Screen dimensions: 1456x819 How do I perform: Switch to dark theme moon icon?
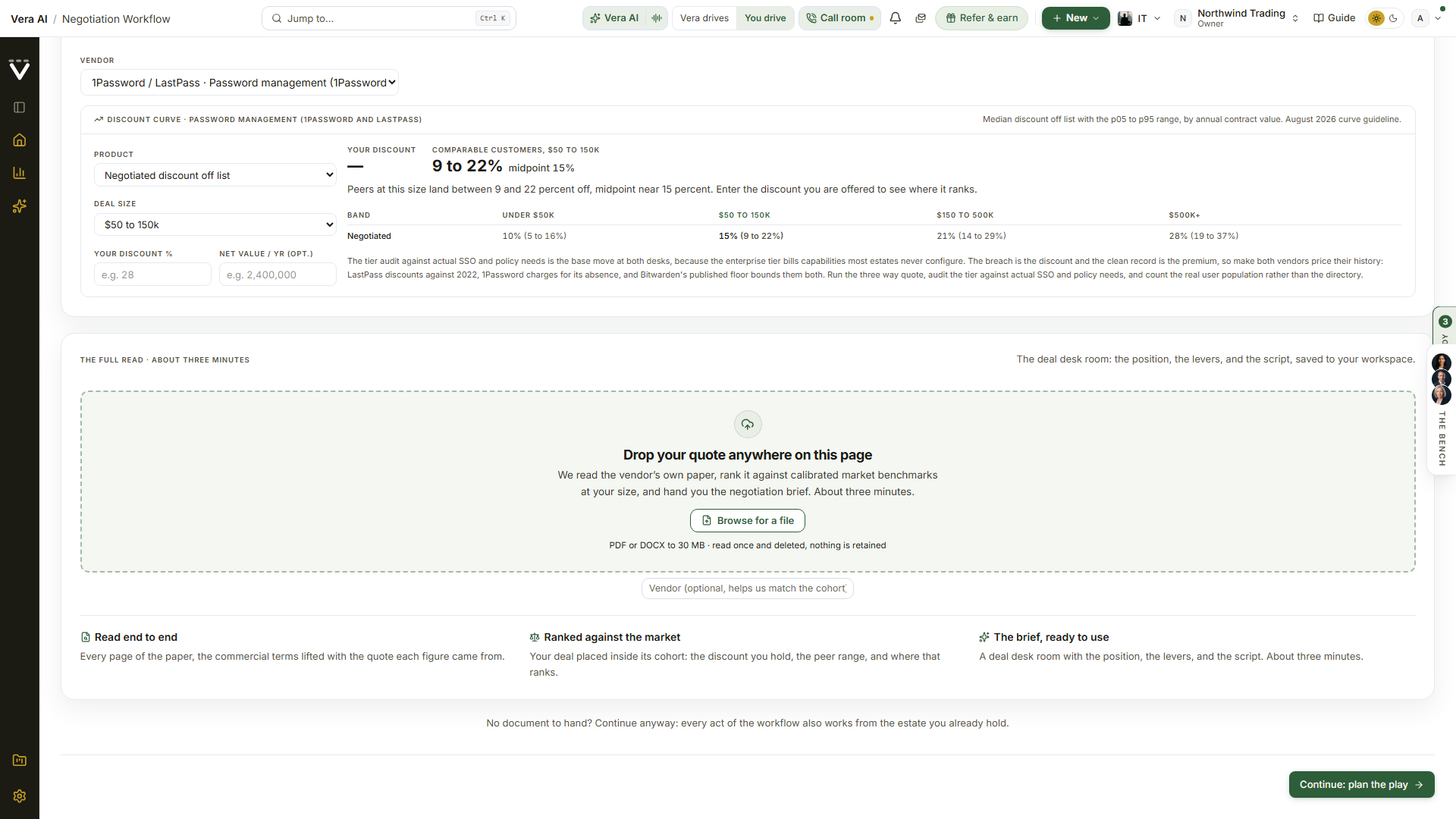tap(1394, 18)
